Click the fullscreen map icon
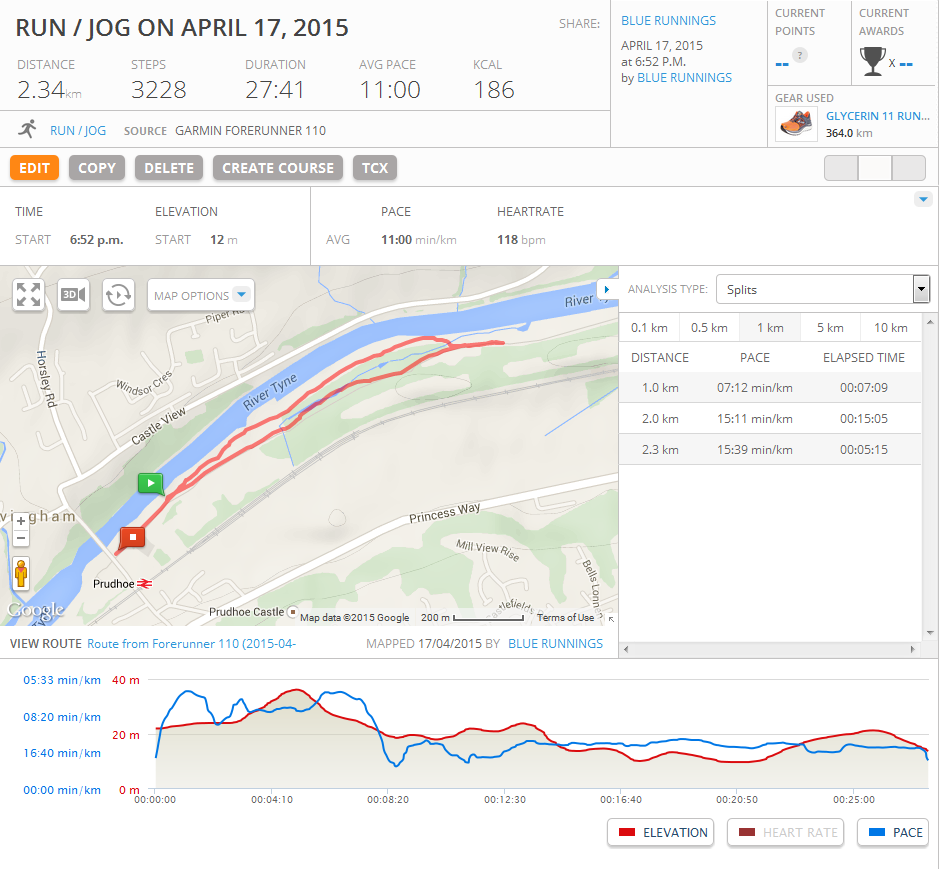Screen dimensions: 939x869 (x=29, y=295)
